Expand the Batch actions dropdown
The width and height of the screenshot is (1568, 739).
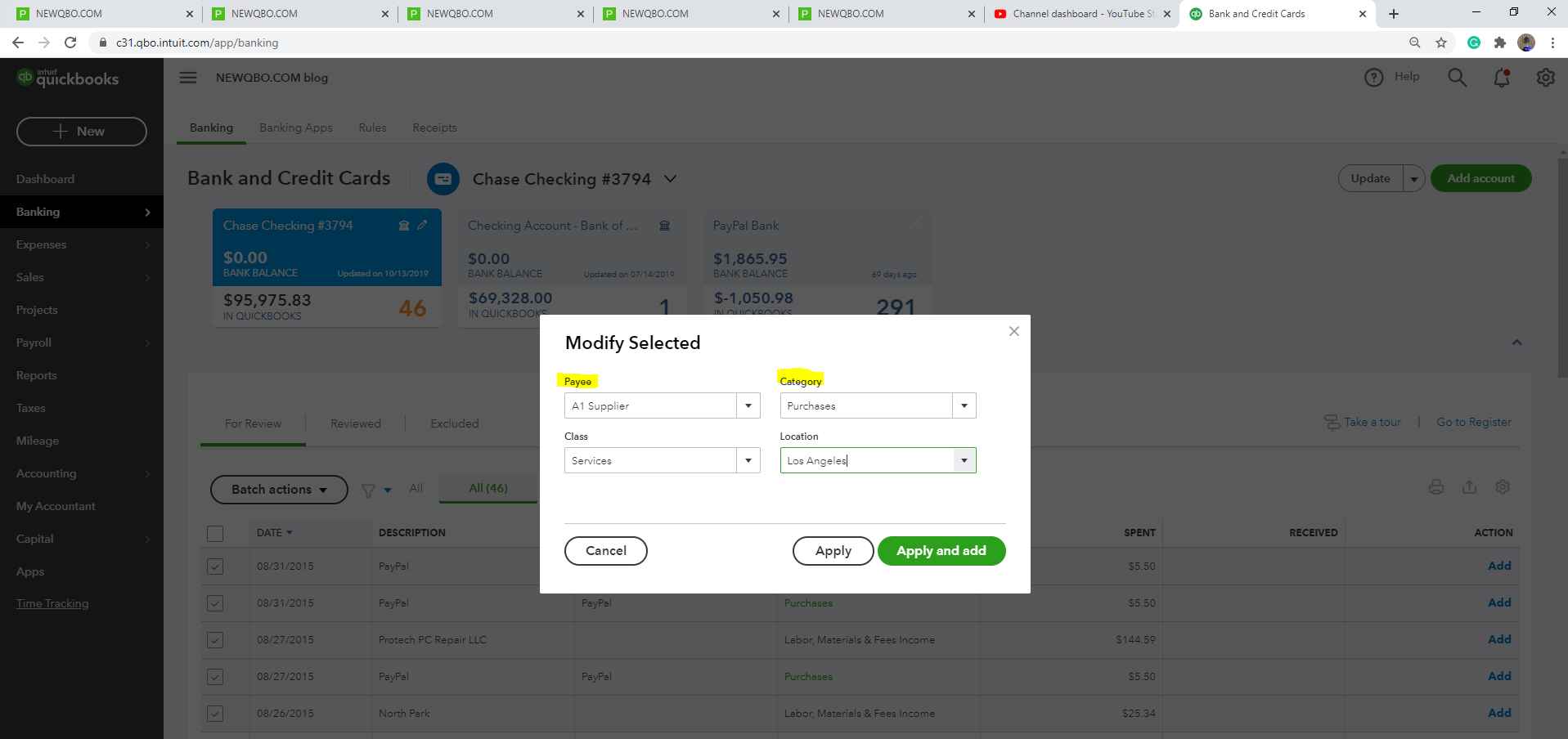tap(278, 489)
